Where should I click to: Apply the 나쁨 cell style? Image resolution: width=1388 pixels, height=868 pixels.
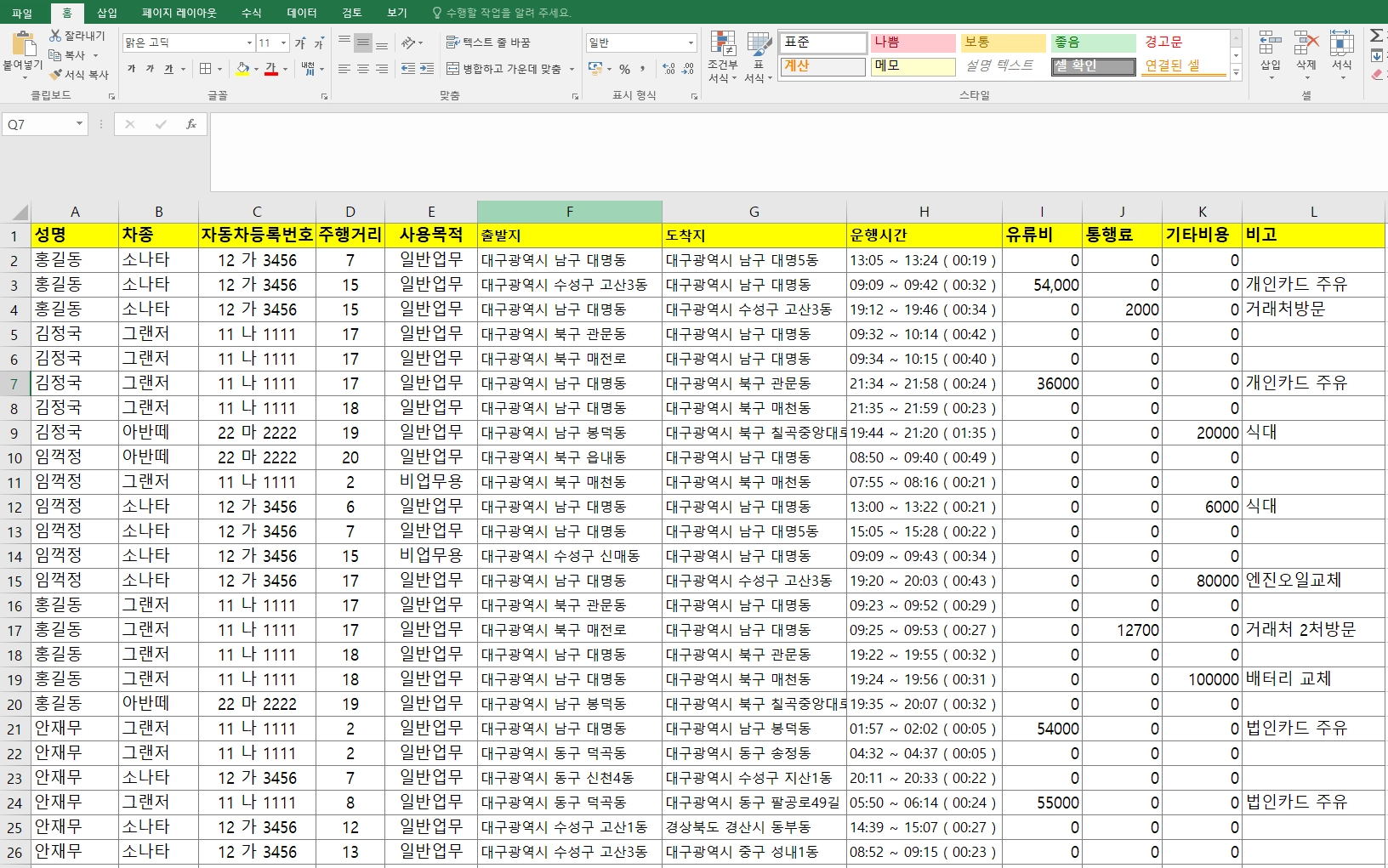913,43
